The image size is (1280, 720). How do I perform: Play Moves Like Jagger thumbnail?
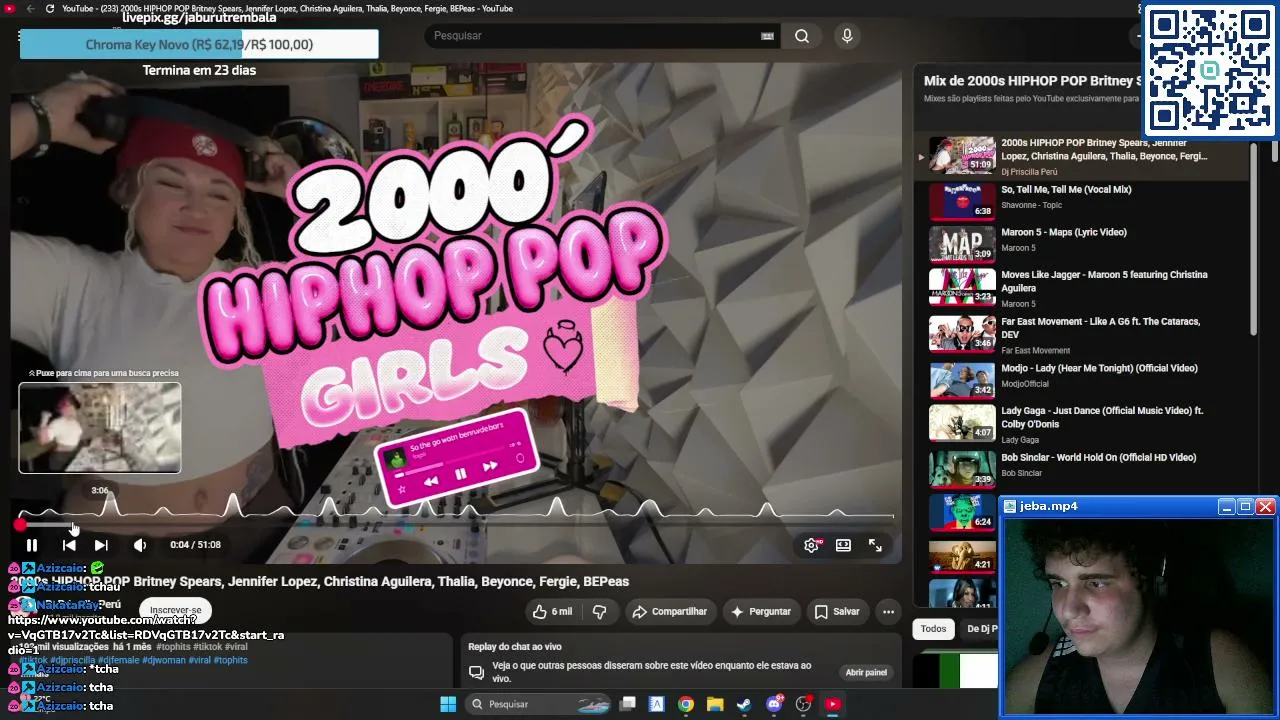click(962, 286)
